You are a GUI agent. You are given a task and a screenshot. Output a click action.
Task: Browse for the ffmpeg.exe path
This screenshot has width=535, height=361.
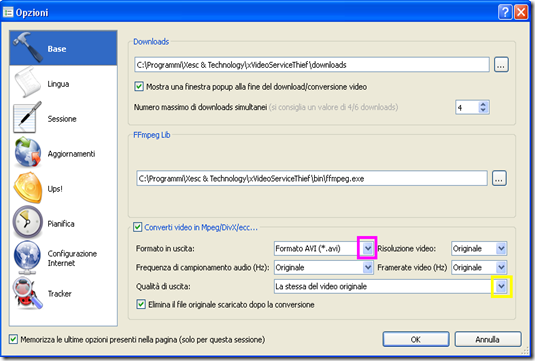[x=499, y=178]
